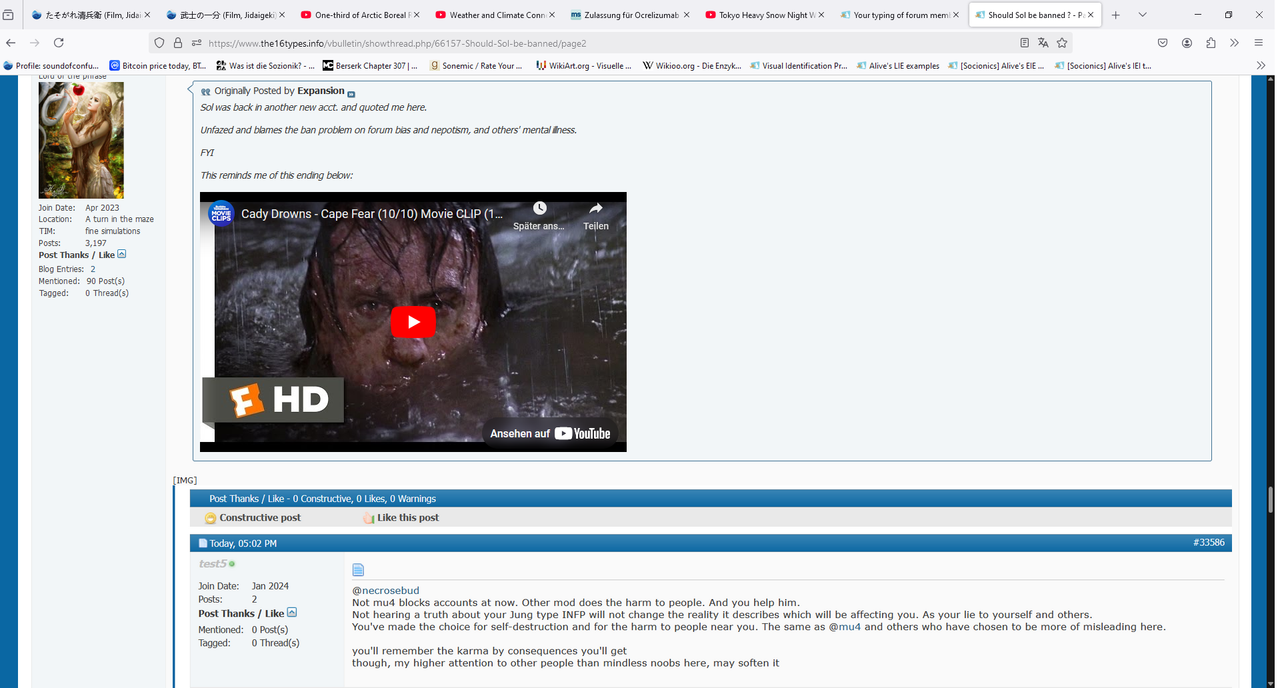Click the watch later clock icon
Screen dimensions: 1280x688
click(540, 208)
